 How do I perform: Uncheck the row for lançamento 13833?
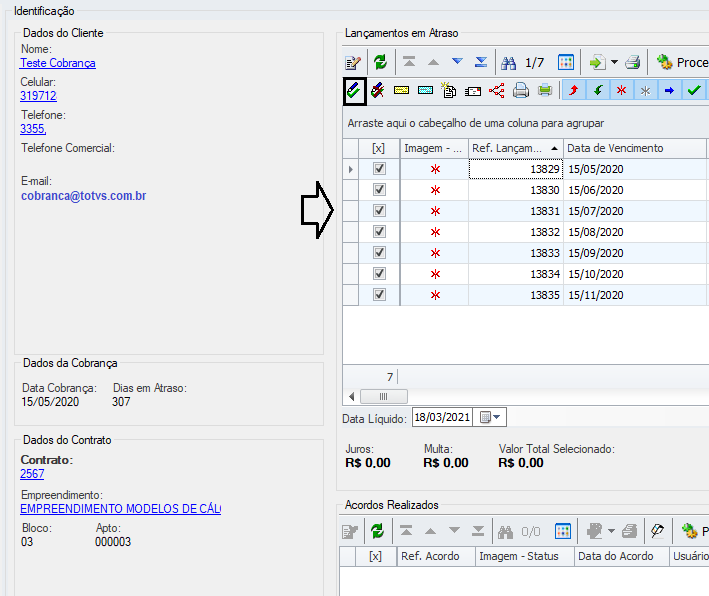coord(379,252)
